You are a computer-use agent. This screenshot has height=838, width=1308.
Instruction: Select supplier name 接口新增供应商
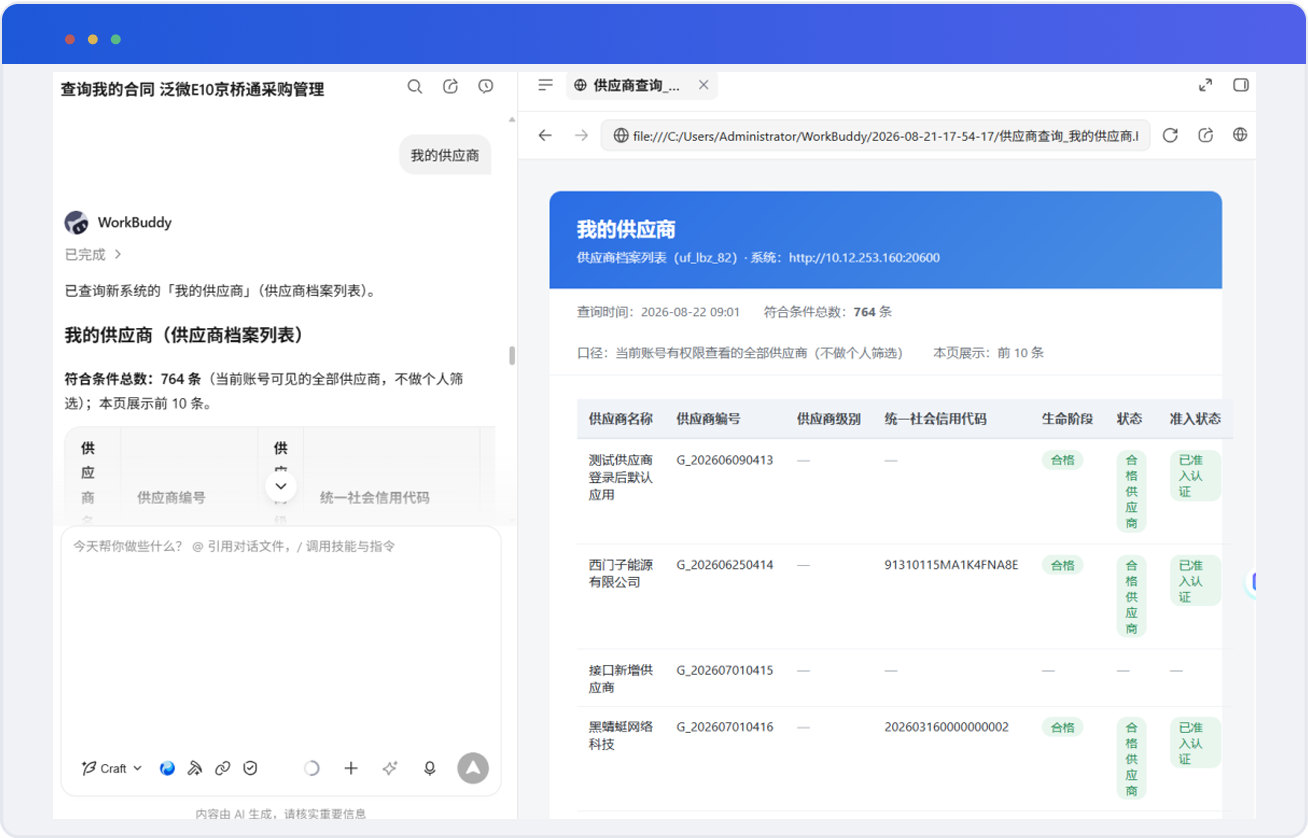pos(620,679)
